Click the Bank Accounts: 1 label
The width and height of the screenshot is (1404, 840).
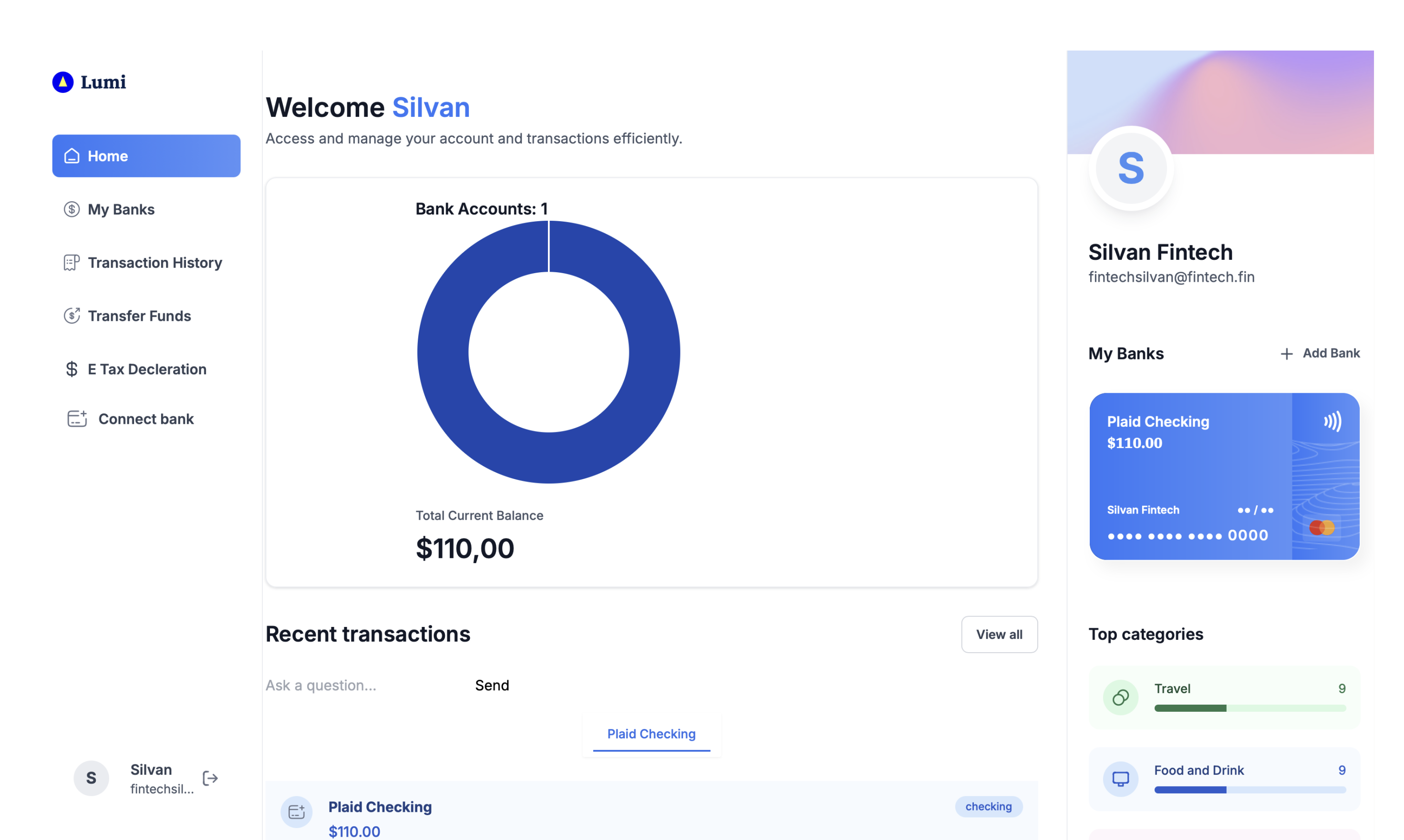(x=481, y=209)
